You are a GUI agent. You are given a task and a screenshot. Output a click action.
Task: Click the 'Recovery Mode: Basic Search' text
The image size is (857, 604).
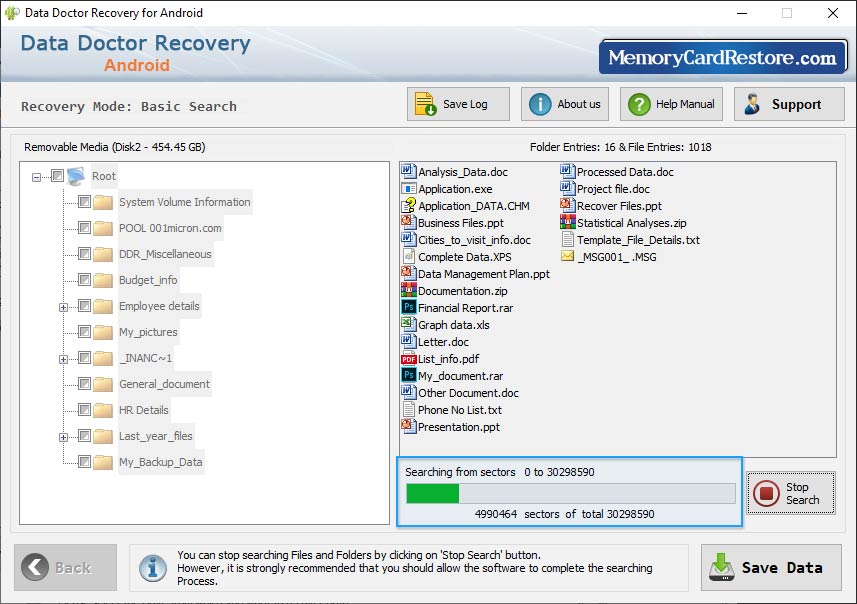[129, 106]
